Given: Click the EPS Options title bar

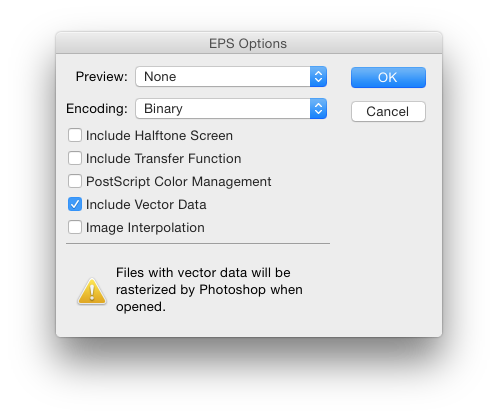Looking at the screenshot, I should pos(249,43).
